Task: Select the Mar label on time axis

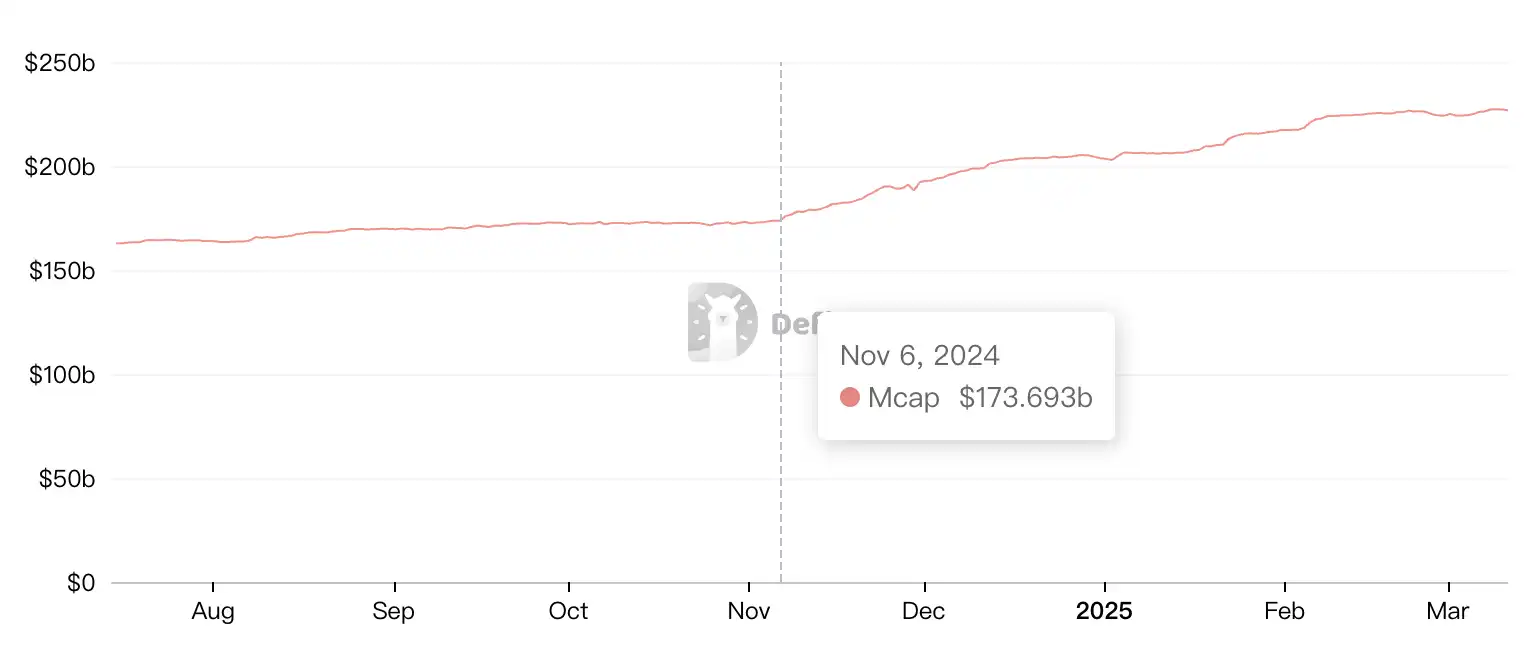Action: (1448, 611)
